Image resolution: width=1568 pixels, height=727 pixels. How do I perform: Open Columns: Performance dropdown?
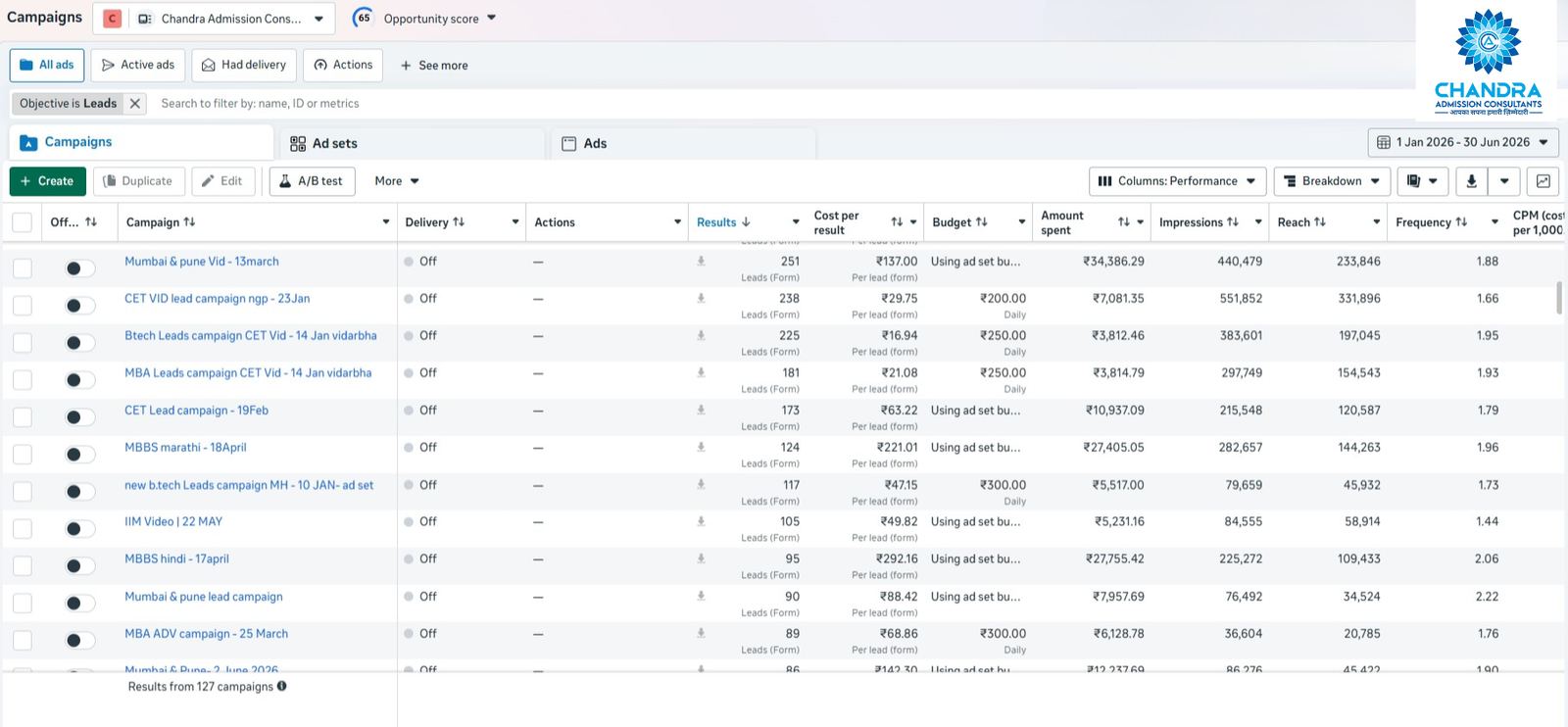pos(1177,181)
